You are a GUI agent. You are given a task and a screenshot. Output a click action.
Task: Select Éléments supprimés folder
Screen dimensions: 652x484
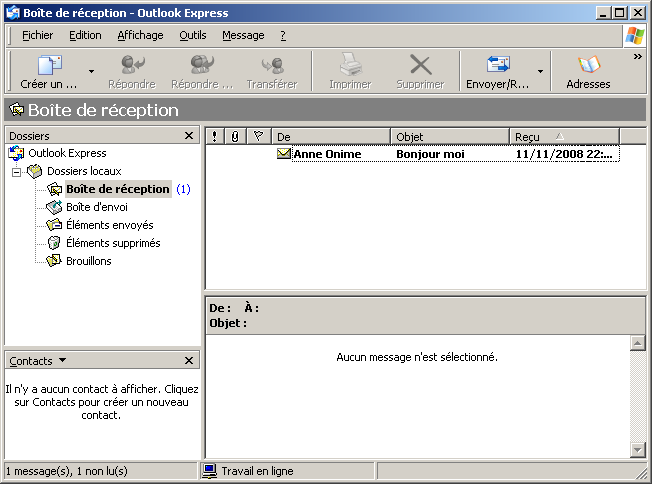[113, 243]
